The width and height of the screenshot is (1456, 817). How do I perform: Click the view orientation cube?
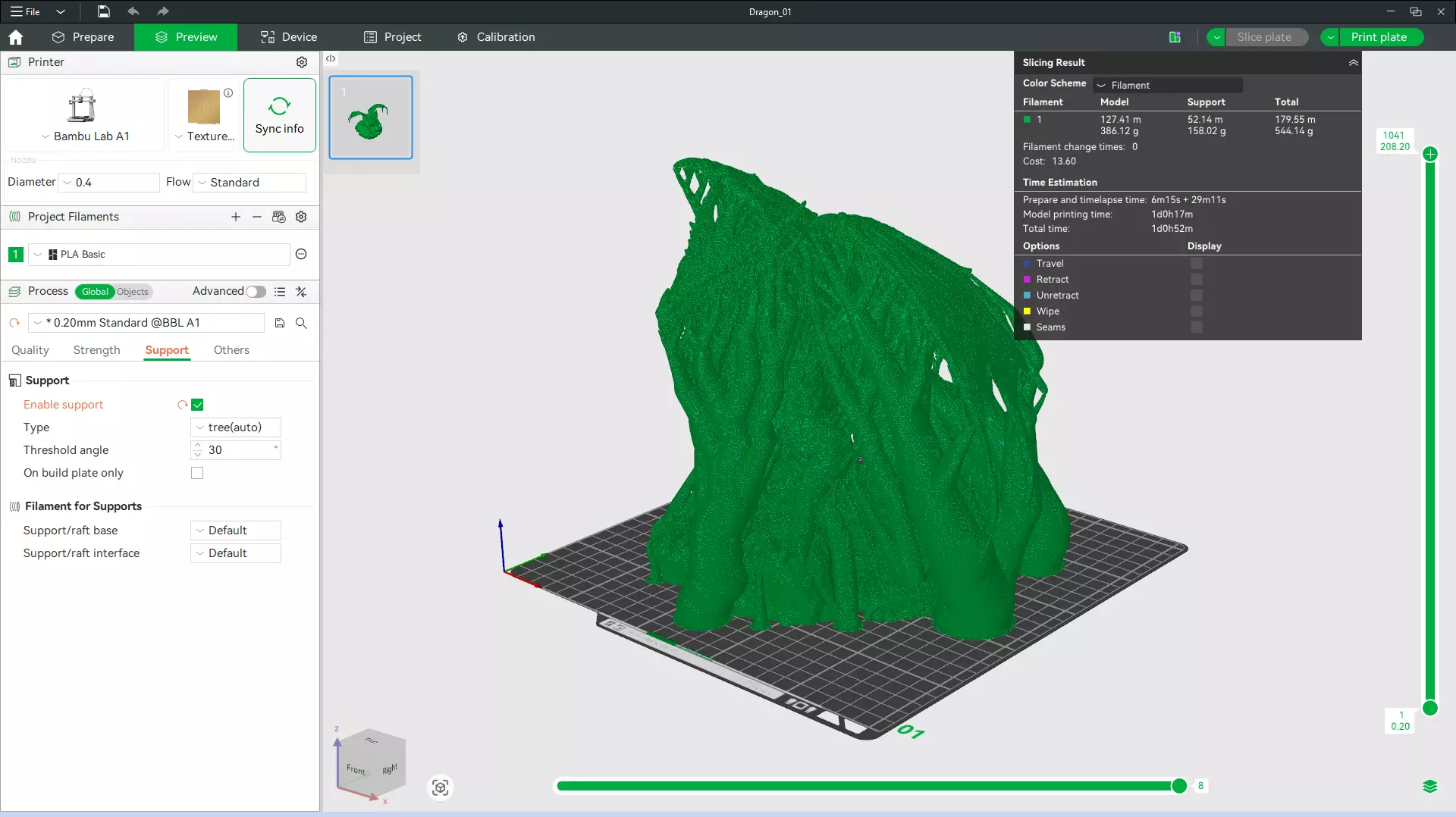coord(371,764)
